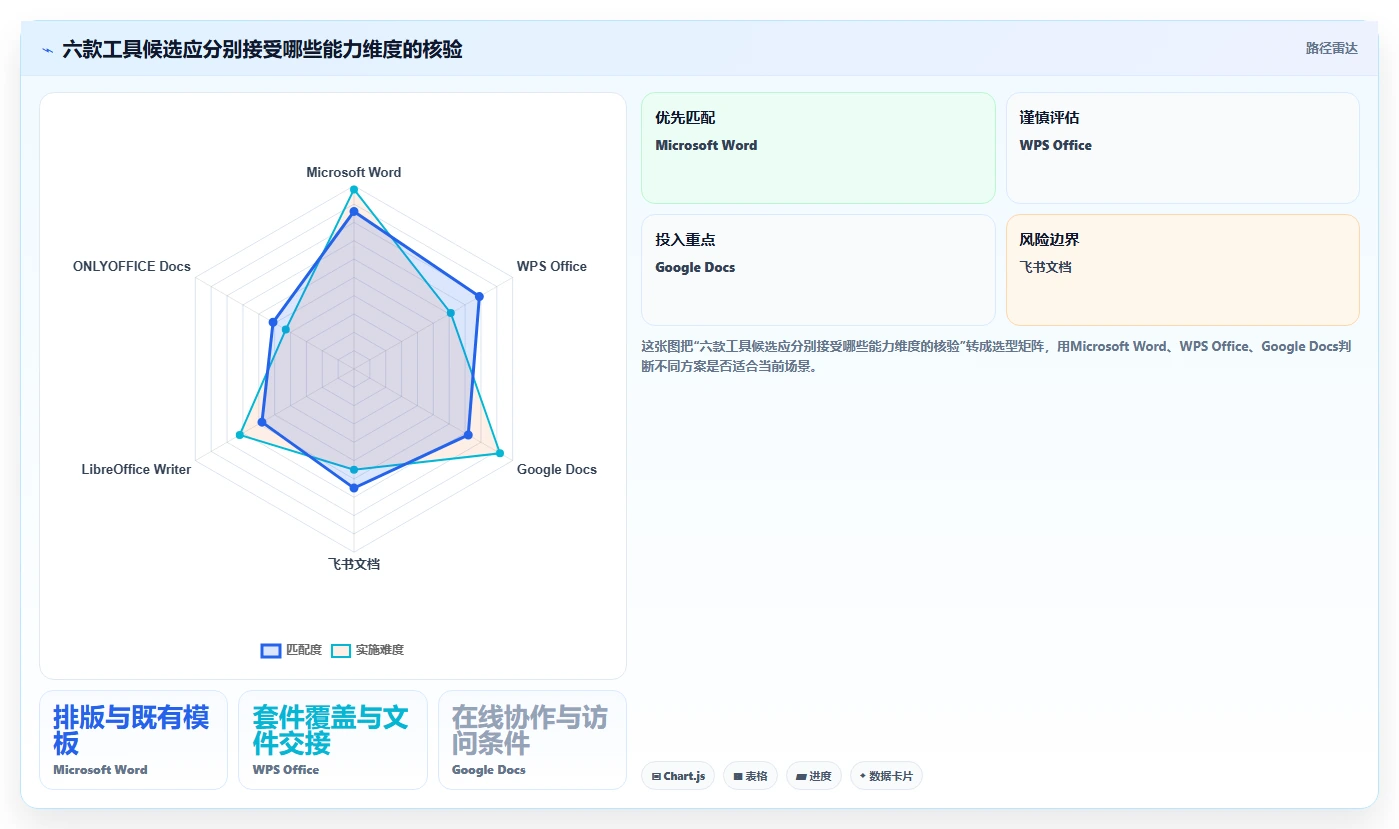This screenshot has height=829, width=1399.
Task: Select the 排版与既有模板 stat card
Action: (x=133, y=740)
